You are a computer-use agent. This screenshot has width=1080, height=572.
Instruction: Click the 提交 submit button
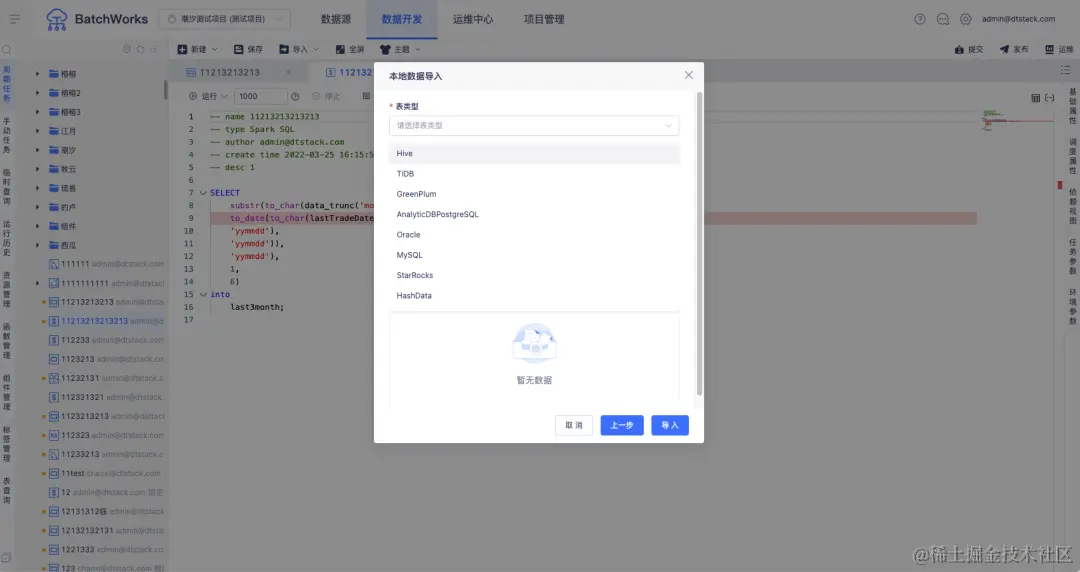click(x=969, y=50)
